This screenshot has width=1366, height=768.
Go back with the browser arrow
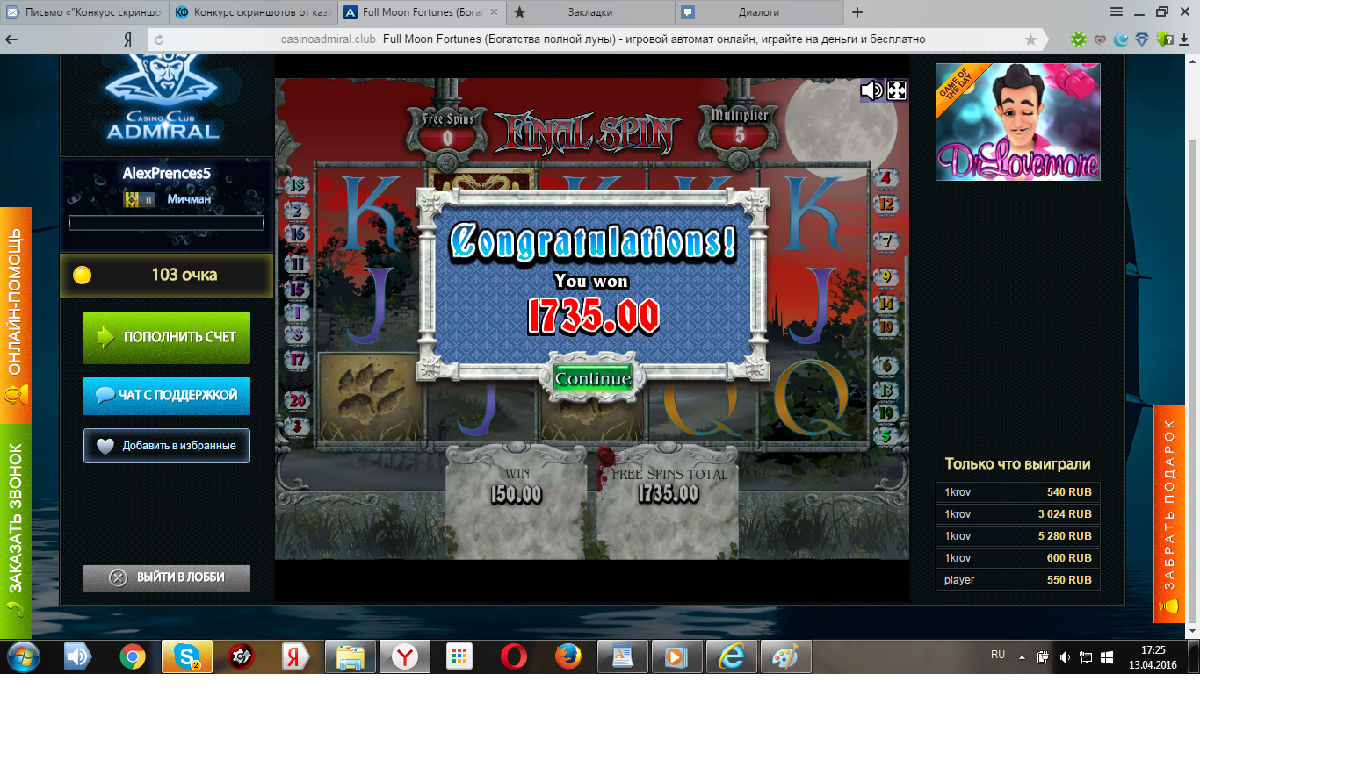pos(12,40)
